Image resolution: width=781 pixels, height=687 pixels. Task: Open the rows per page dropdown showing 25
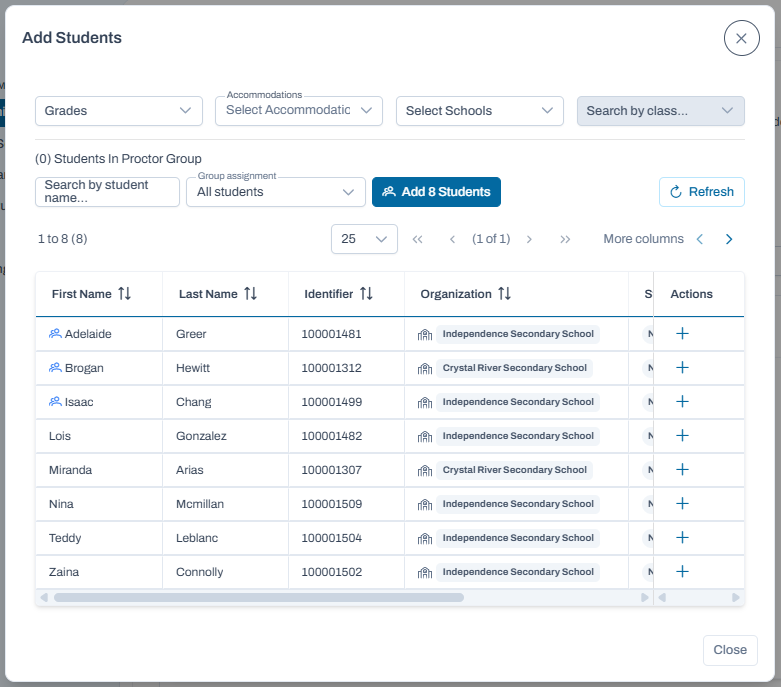(x=364, y=239)
